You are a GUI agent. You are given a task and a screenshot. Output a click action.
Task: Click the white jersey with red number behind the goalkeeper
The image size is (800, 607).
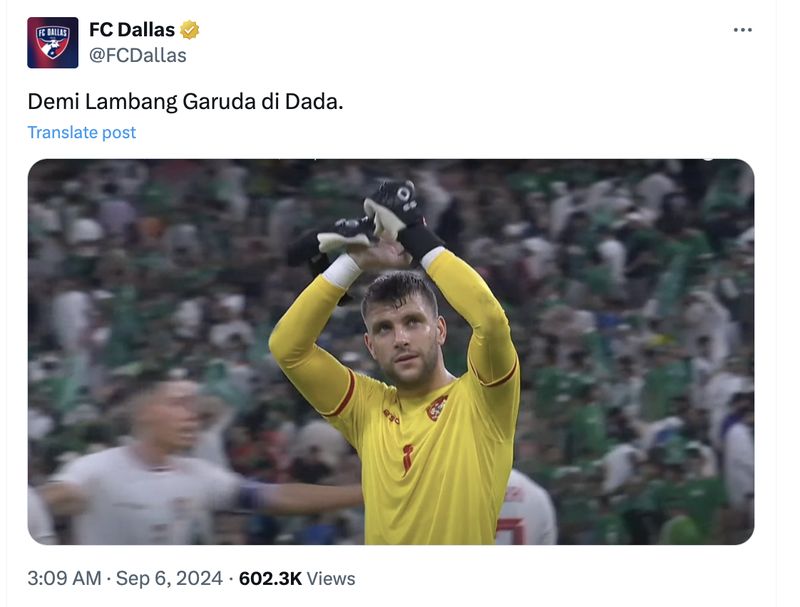[x=526, y=510]
